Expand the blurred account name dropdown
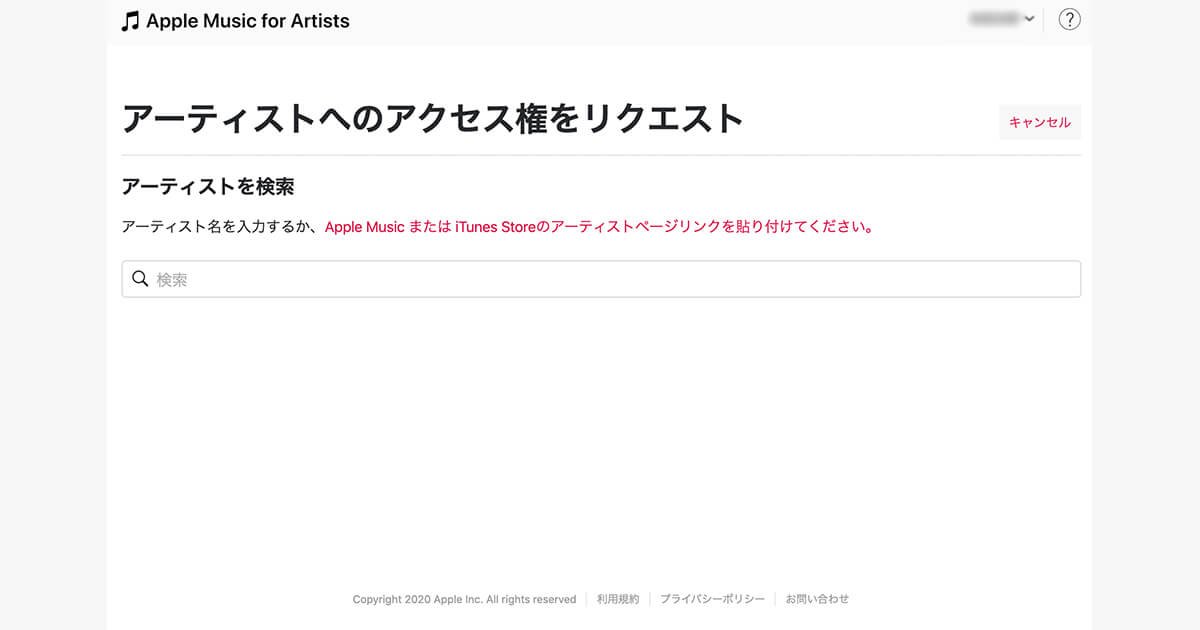The height and width of the screenshot is (630, 1200). click(x=1002, y=19)
